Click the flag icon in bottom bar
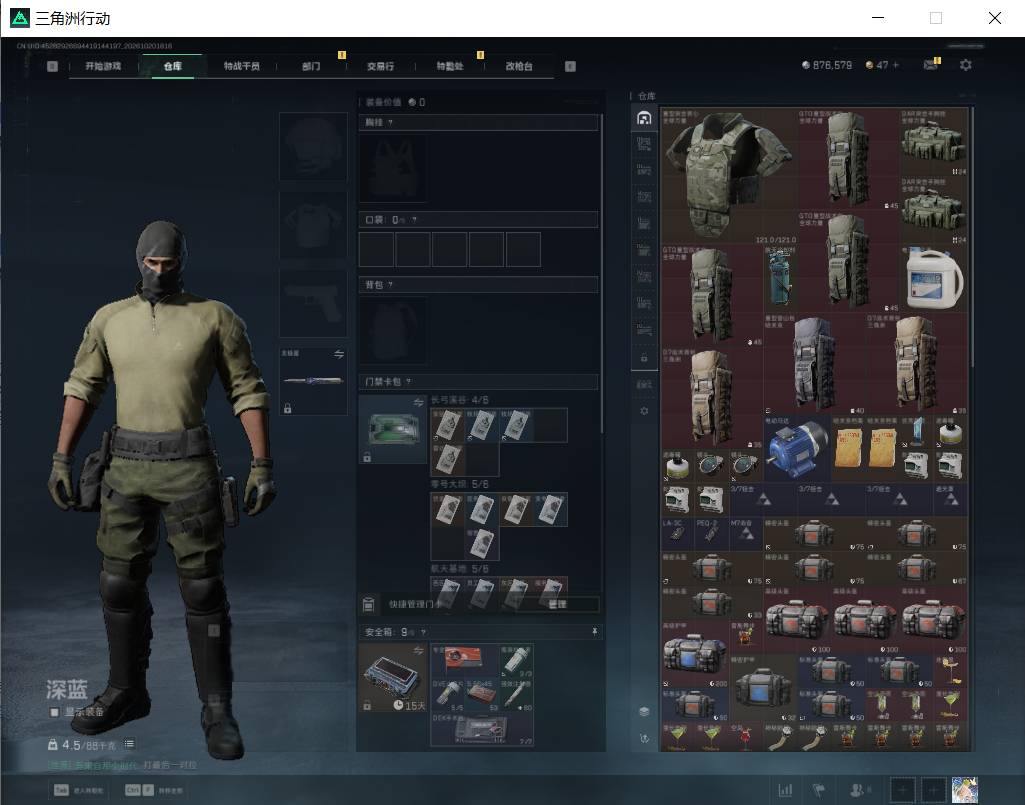The image size is (1025, 805). [819, 790]
